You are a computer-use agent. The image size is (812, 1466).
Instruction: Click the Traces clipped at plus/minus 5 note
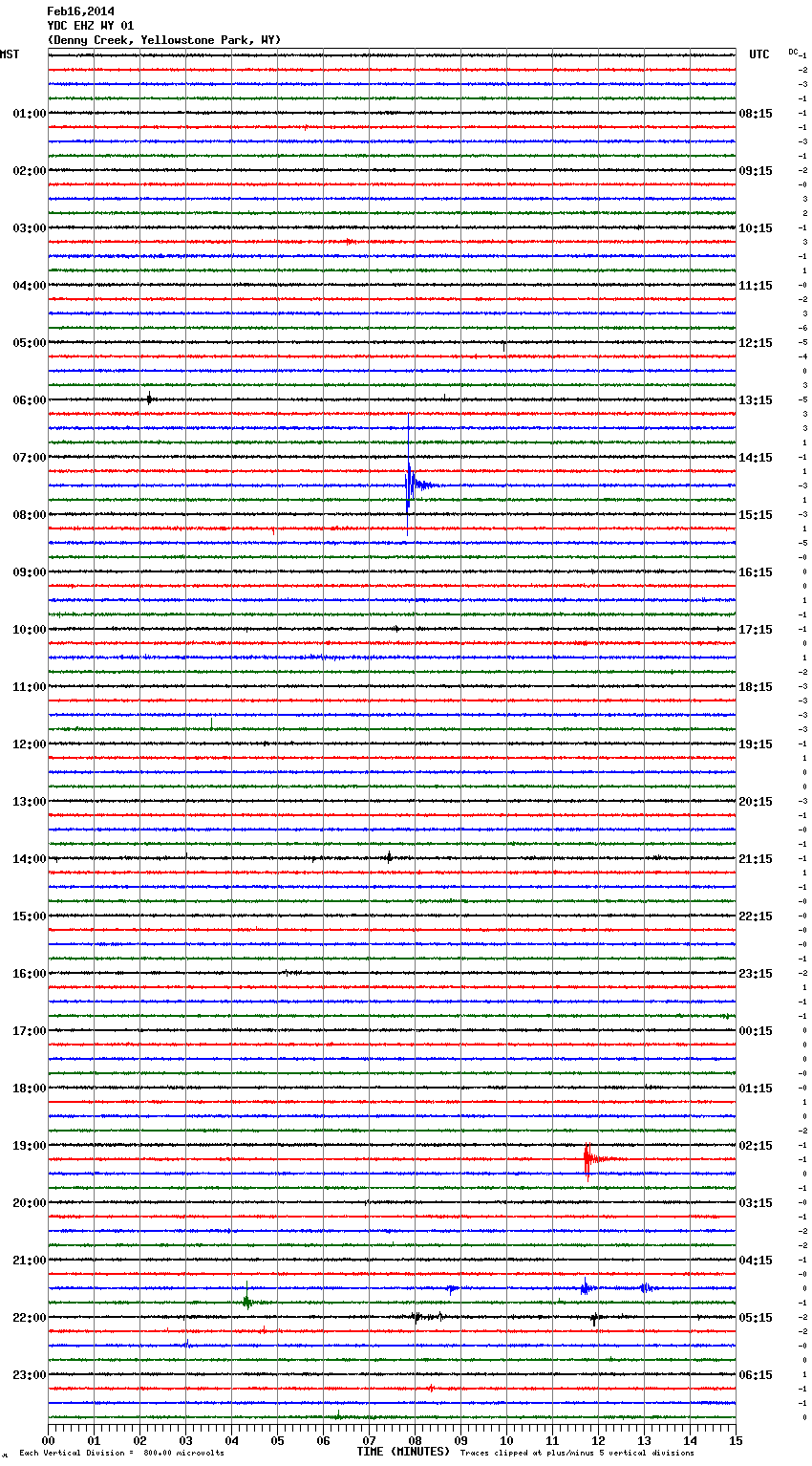[x=577, y=1453]
